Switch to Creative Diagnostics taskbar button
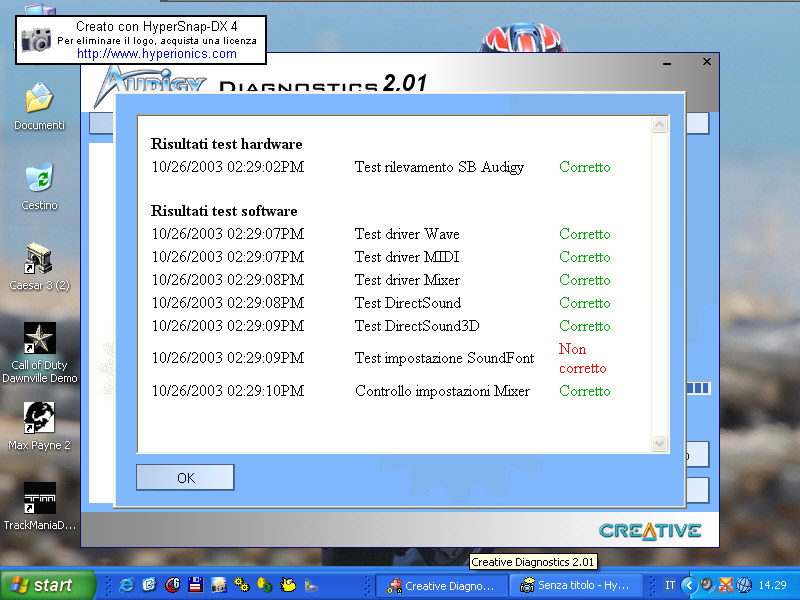 click(x=442, y=586)
